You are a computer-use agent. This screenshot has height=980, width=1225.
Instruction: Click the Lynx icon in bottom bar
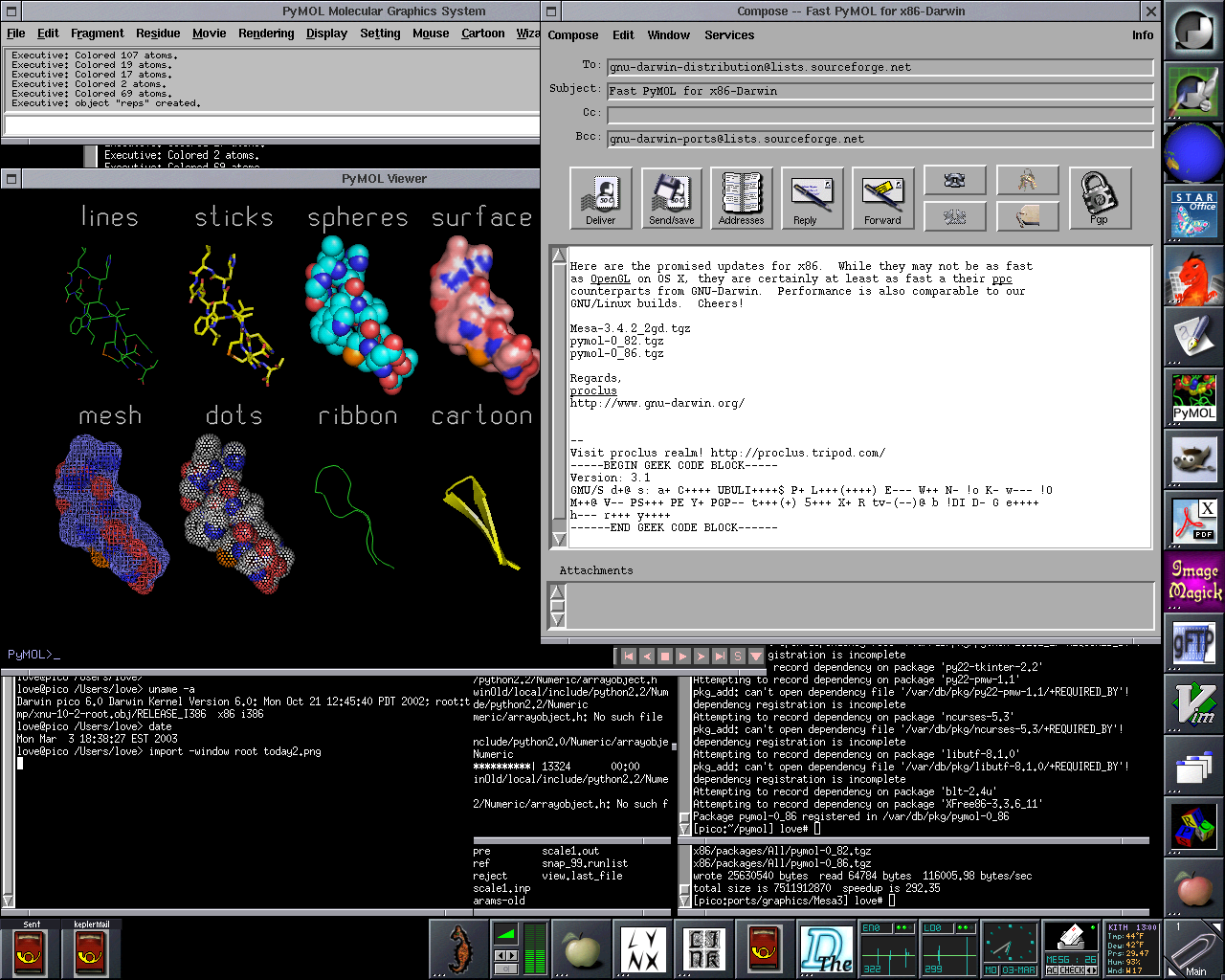tap(643, 949)
